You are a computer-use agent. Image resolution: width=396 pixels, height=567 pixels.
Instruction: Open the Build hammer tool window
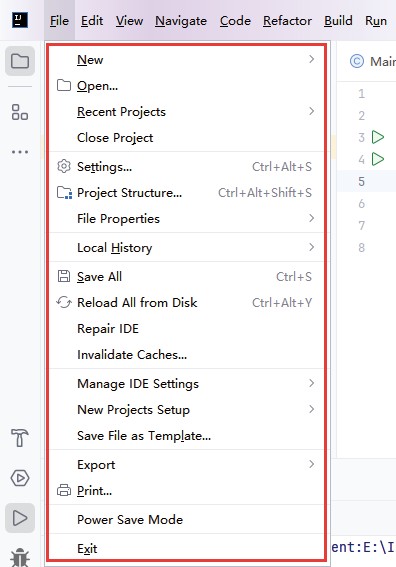[20, 438]
